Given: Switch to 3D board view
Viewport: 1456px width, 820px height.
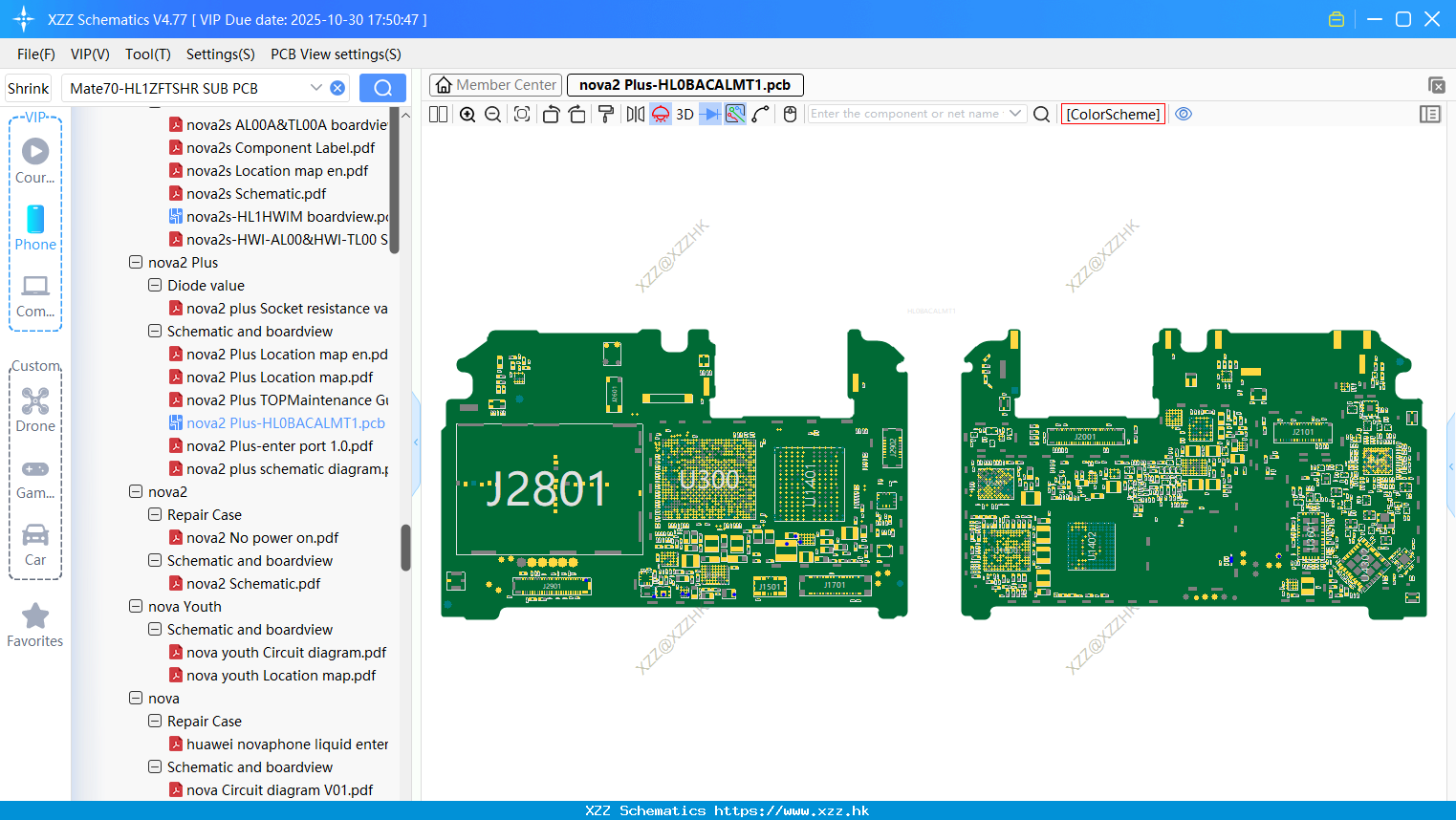Looking at the screenshot, I should click(685, 114).
